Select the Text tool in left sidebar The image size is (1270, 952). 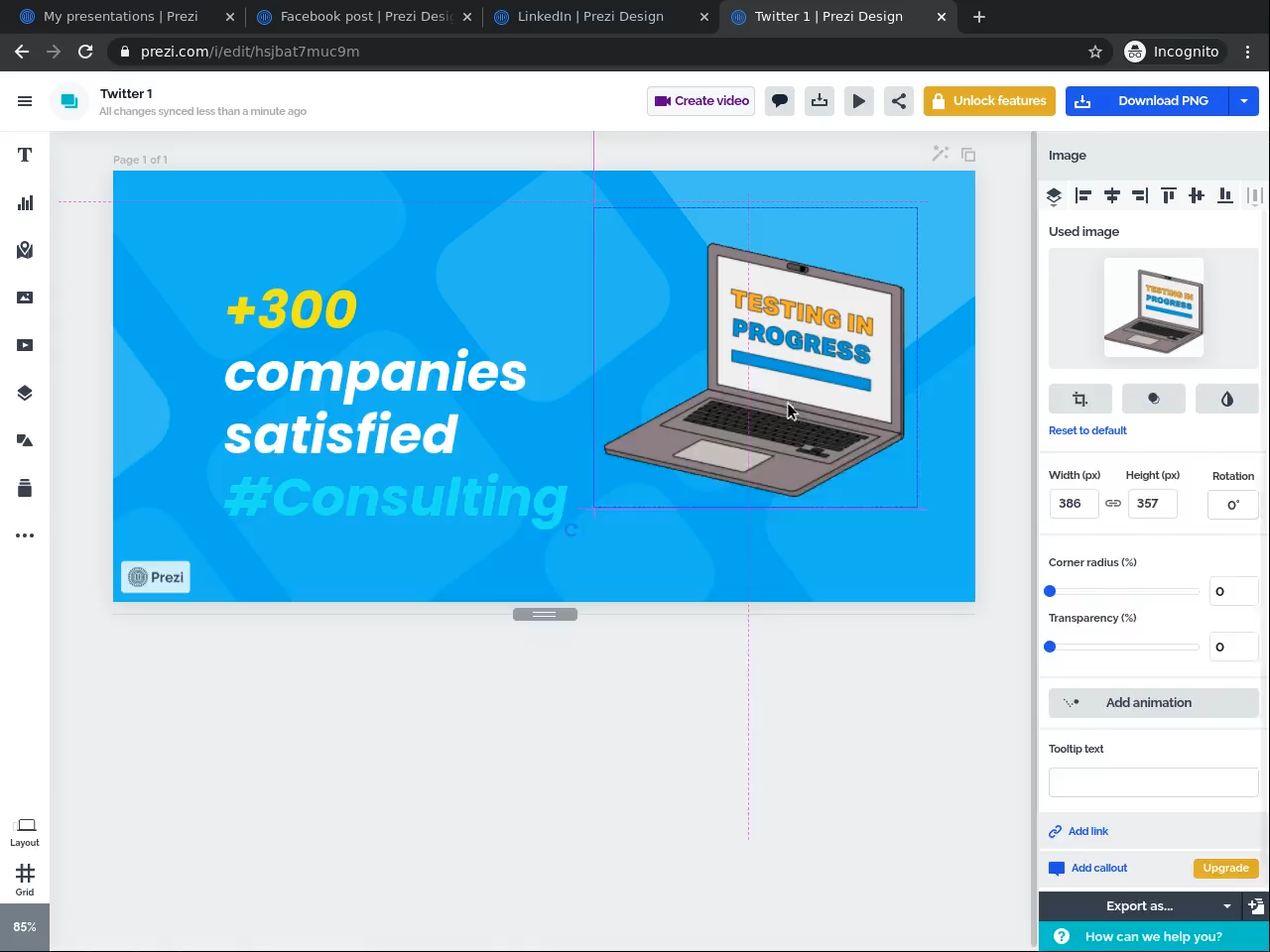pos(25,155)
